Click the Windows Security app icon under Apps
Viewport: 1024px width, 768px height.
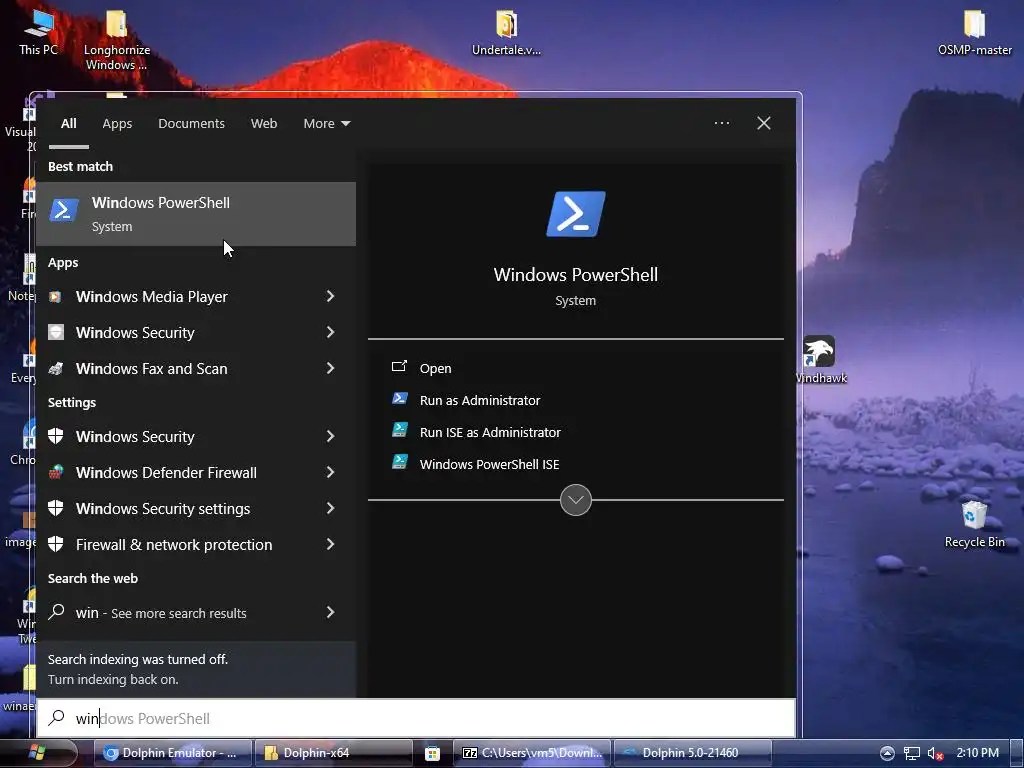(56, 332)
